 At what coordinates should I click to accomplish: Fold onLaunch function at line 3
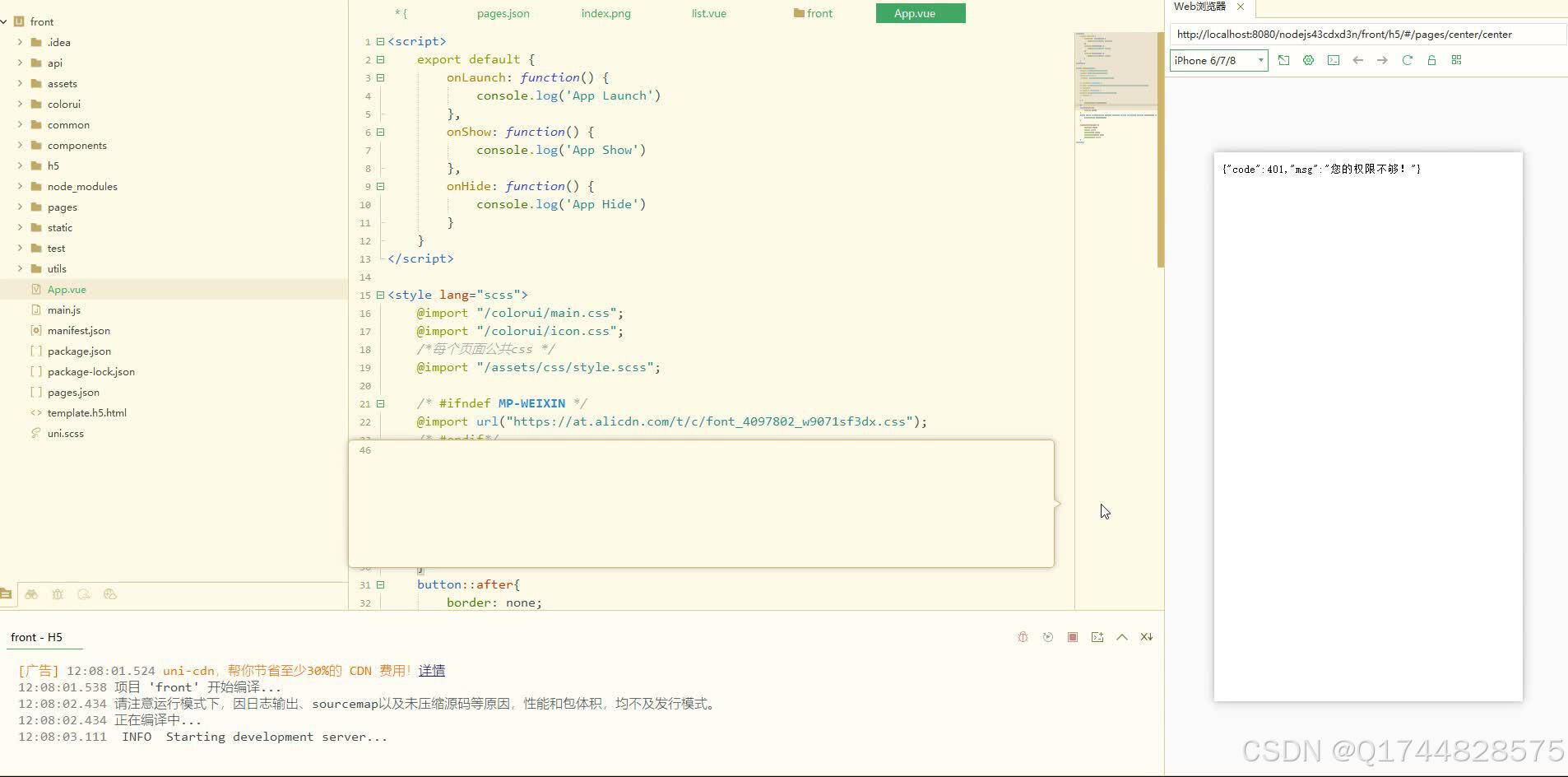pos(380,77)
